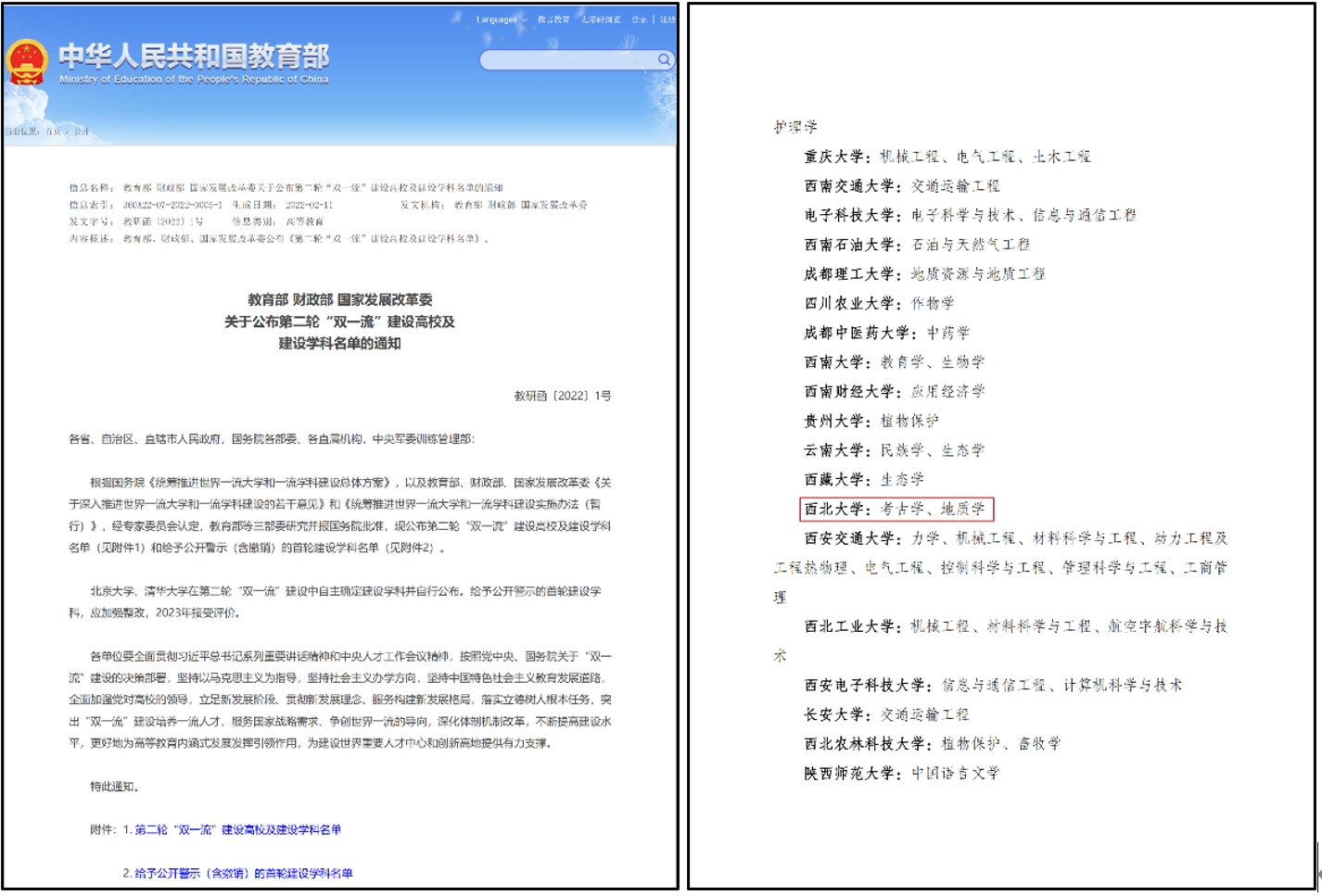
Task: Click the notice title heading text
Action: (x=339, y=322)
